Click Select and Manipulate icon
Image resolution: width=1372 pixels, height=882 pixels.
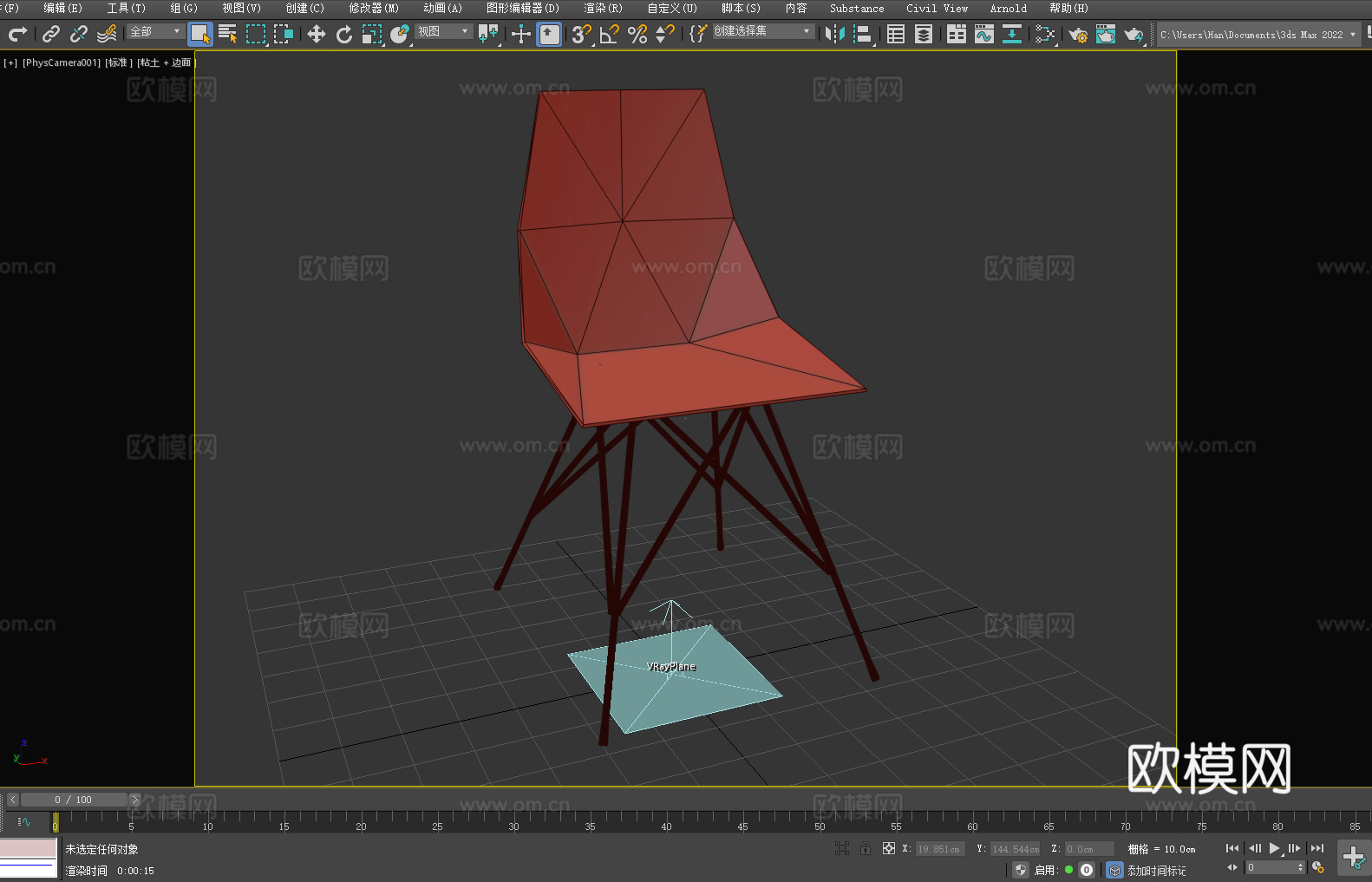coord(521,34)
